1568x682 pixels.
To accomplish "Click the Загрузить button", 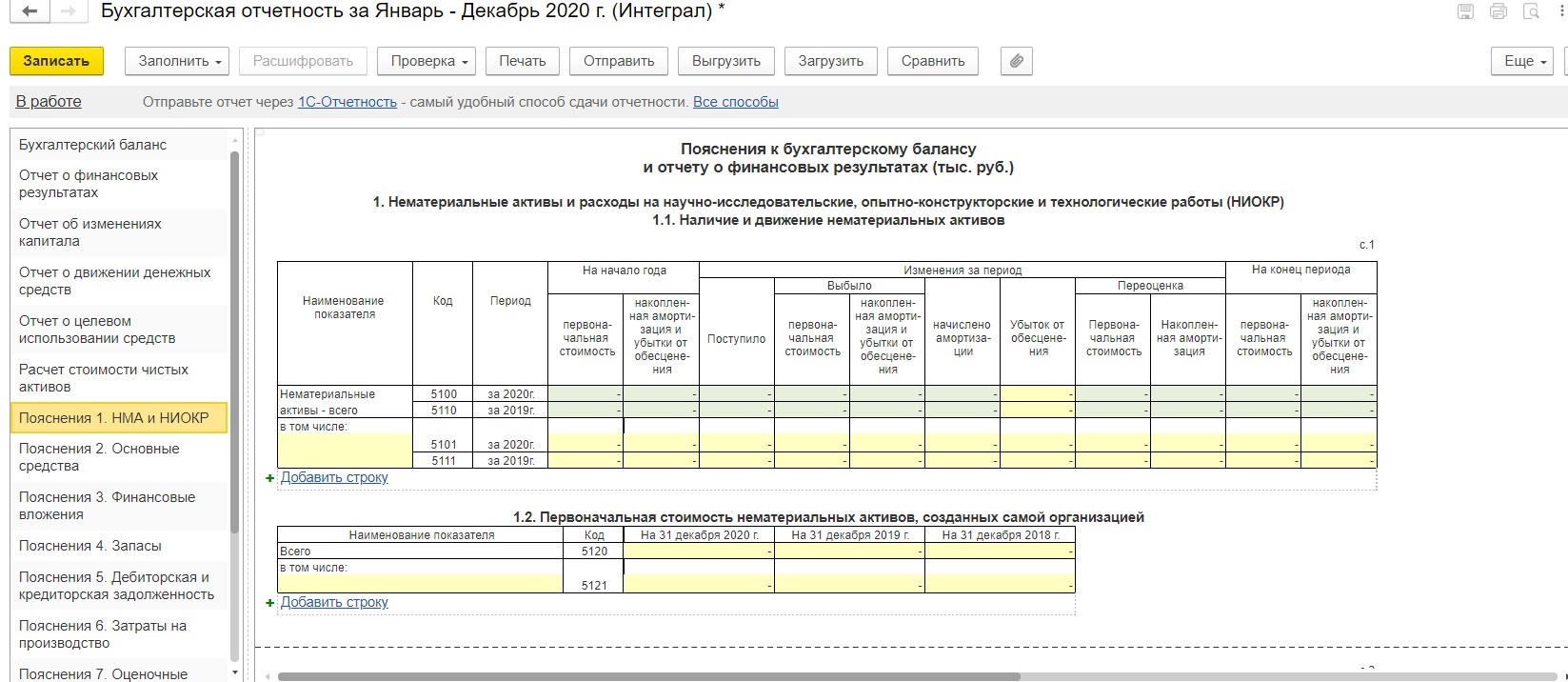I will pos(831,61).
